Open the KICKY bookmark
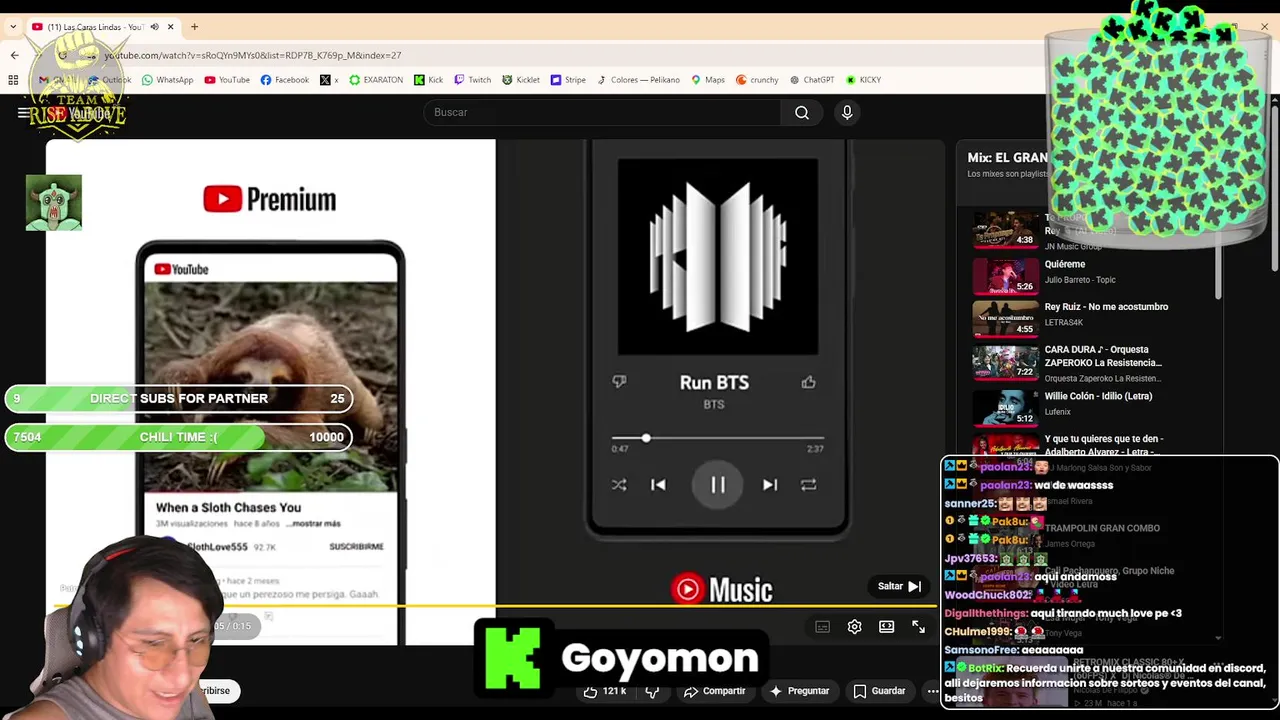This screenshot has width=1280, height=720. click(x=863, y=80)
